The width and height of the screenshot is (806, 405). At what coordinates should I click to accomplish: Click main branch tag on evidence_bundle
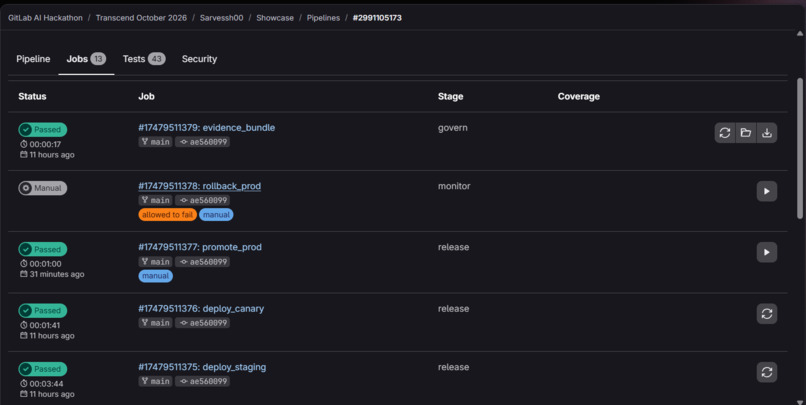155,142
